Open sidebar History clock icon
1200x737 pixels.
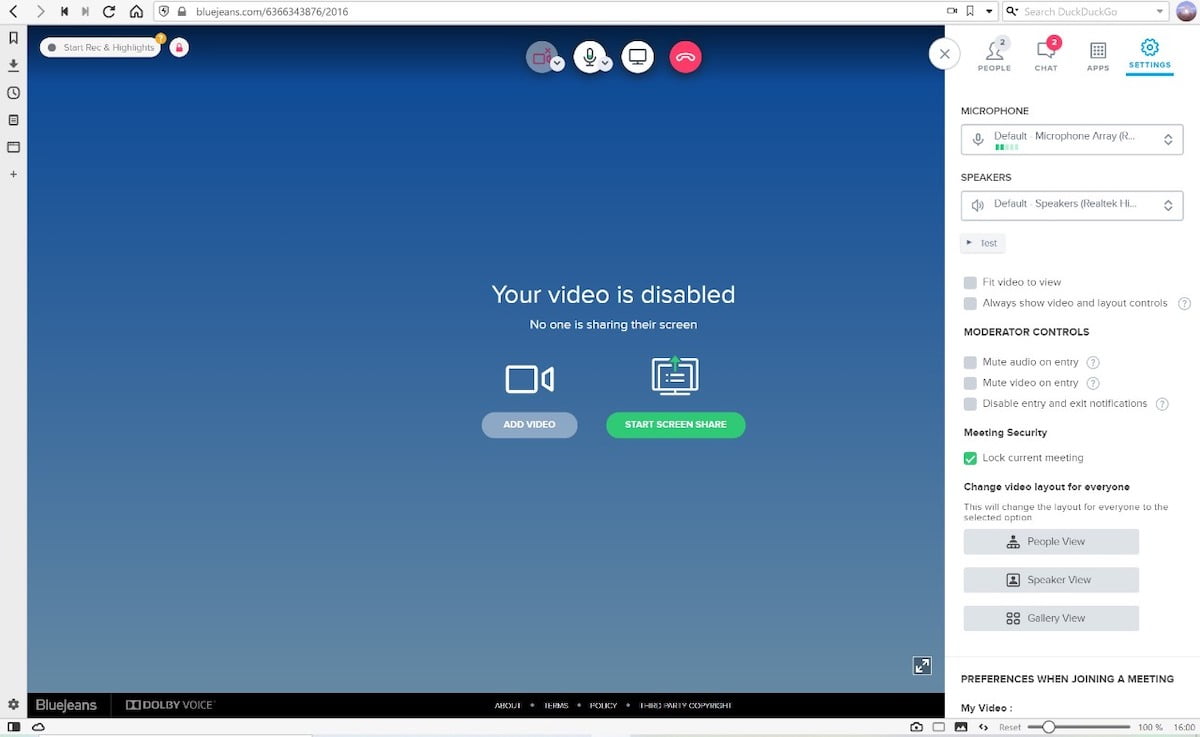coord(13,93)
